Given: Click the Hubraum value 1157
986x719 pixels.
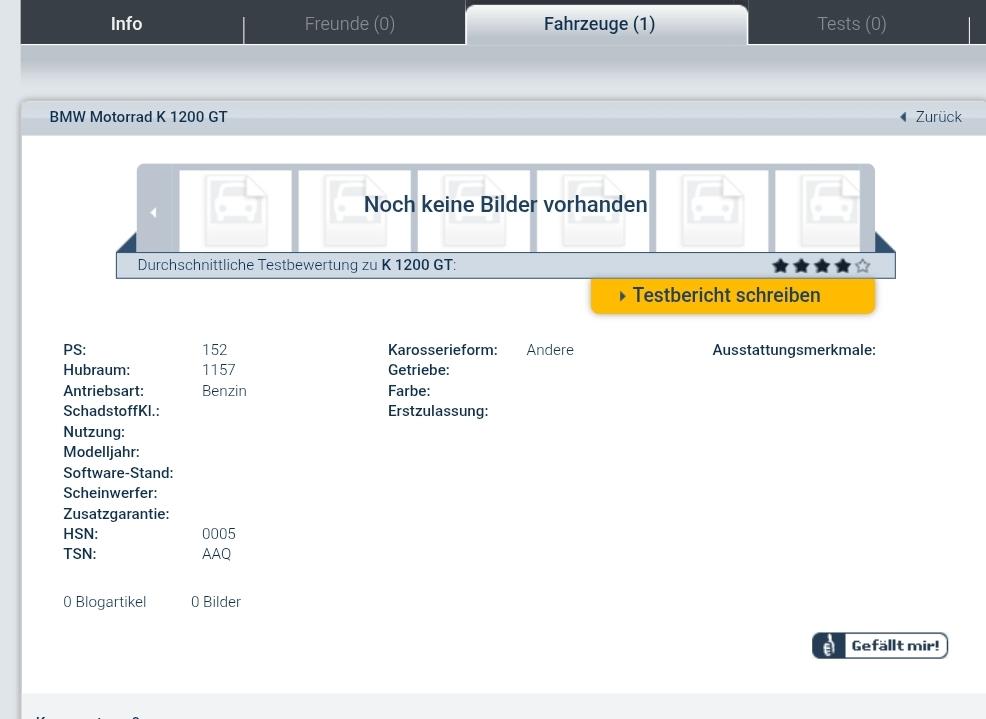Looking at the screenshot, I should (x=218, y=370).
